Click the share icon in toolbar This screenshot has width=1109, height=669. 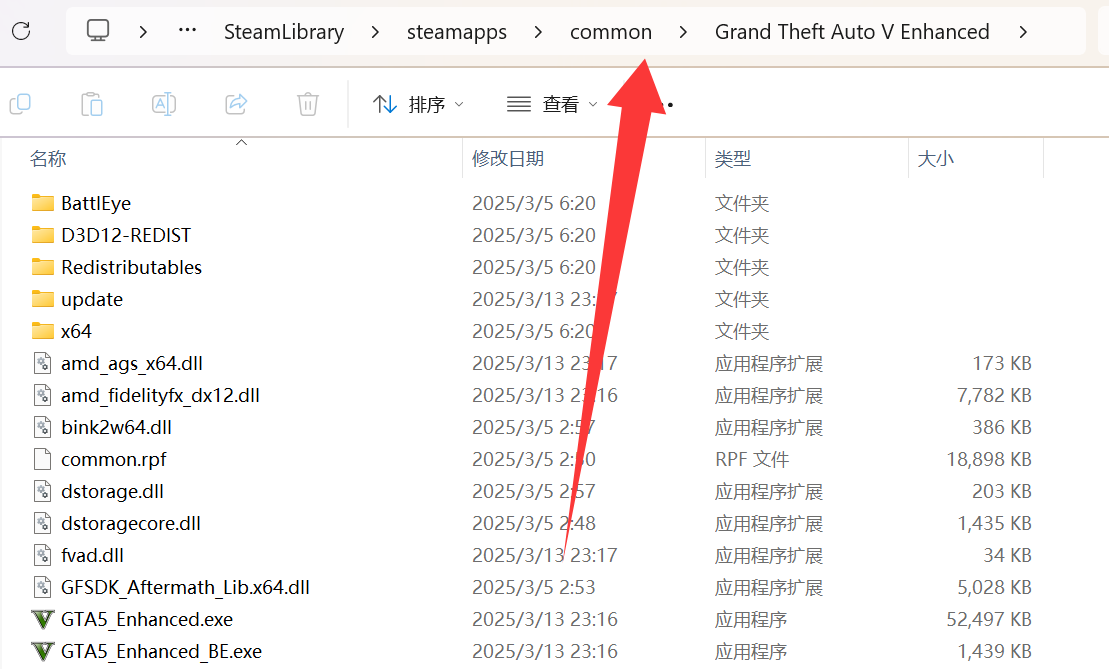click(236, 103)
